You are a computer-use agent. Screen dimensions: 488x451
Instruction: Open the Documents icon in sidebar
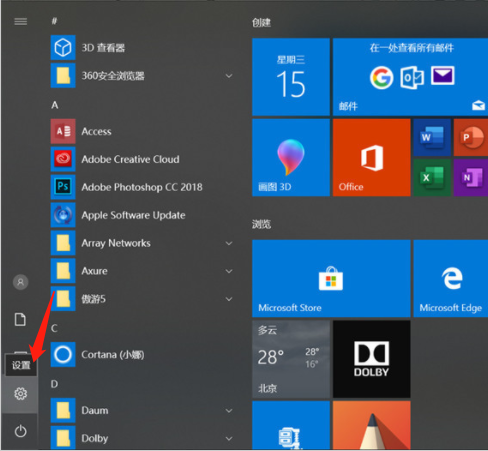[20, 319]
